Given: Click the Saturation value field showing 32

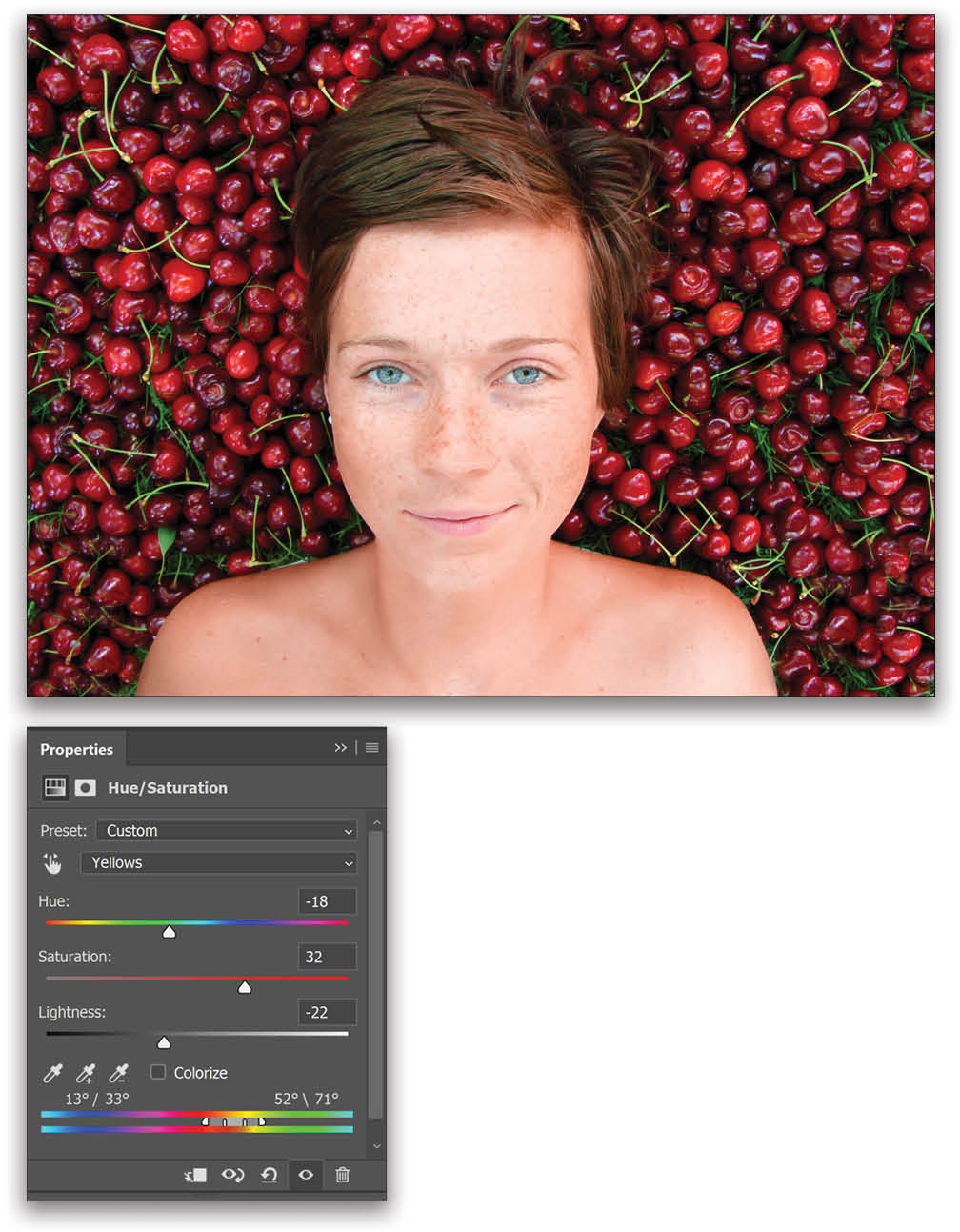Looking at the screenshot, I should coord(327,957).
